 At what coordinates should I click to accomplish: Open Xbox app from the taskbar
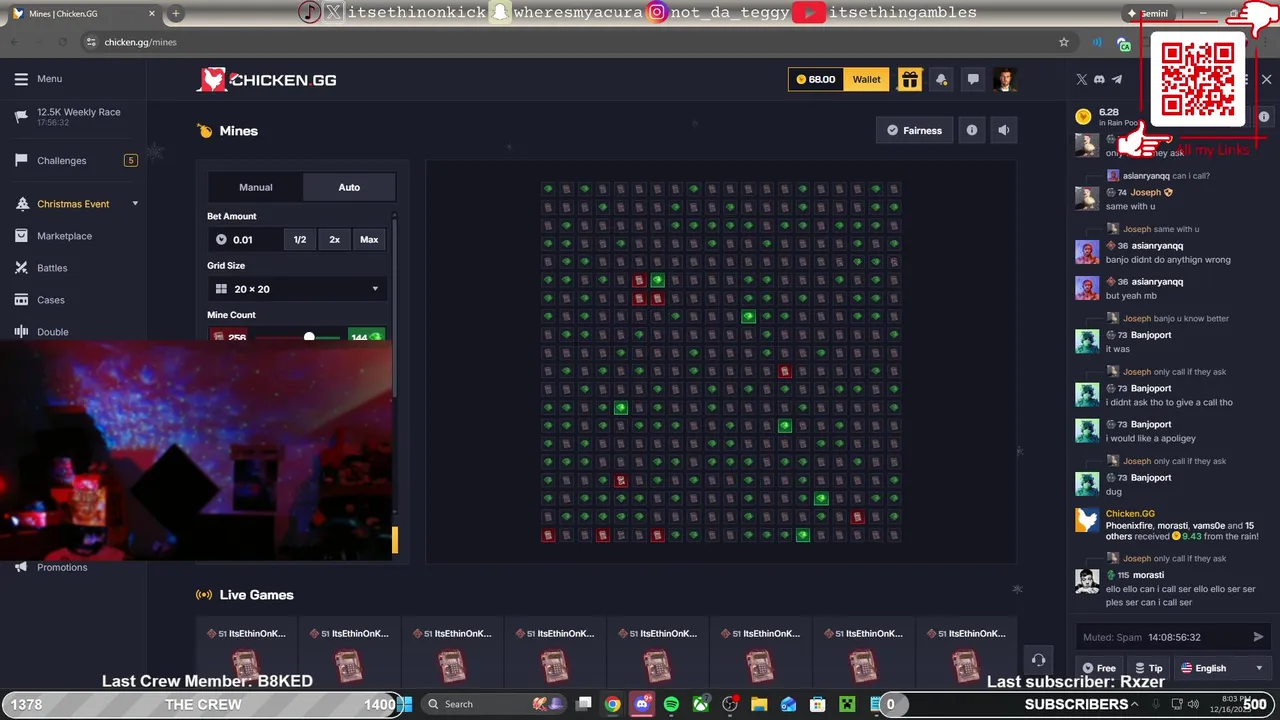(x=701, y=704)
